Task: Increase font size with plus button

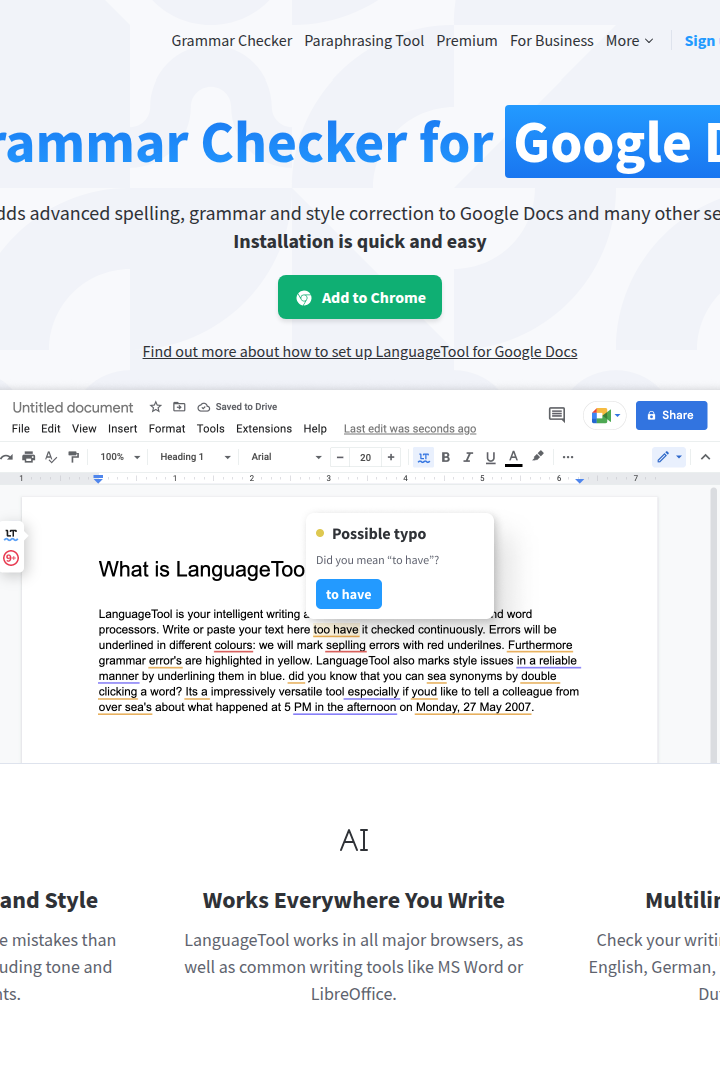Action: pos(391,457)
